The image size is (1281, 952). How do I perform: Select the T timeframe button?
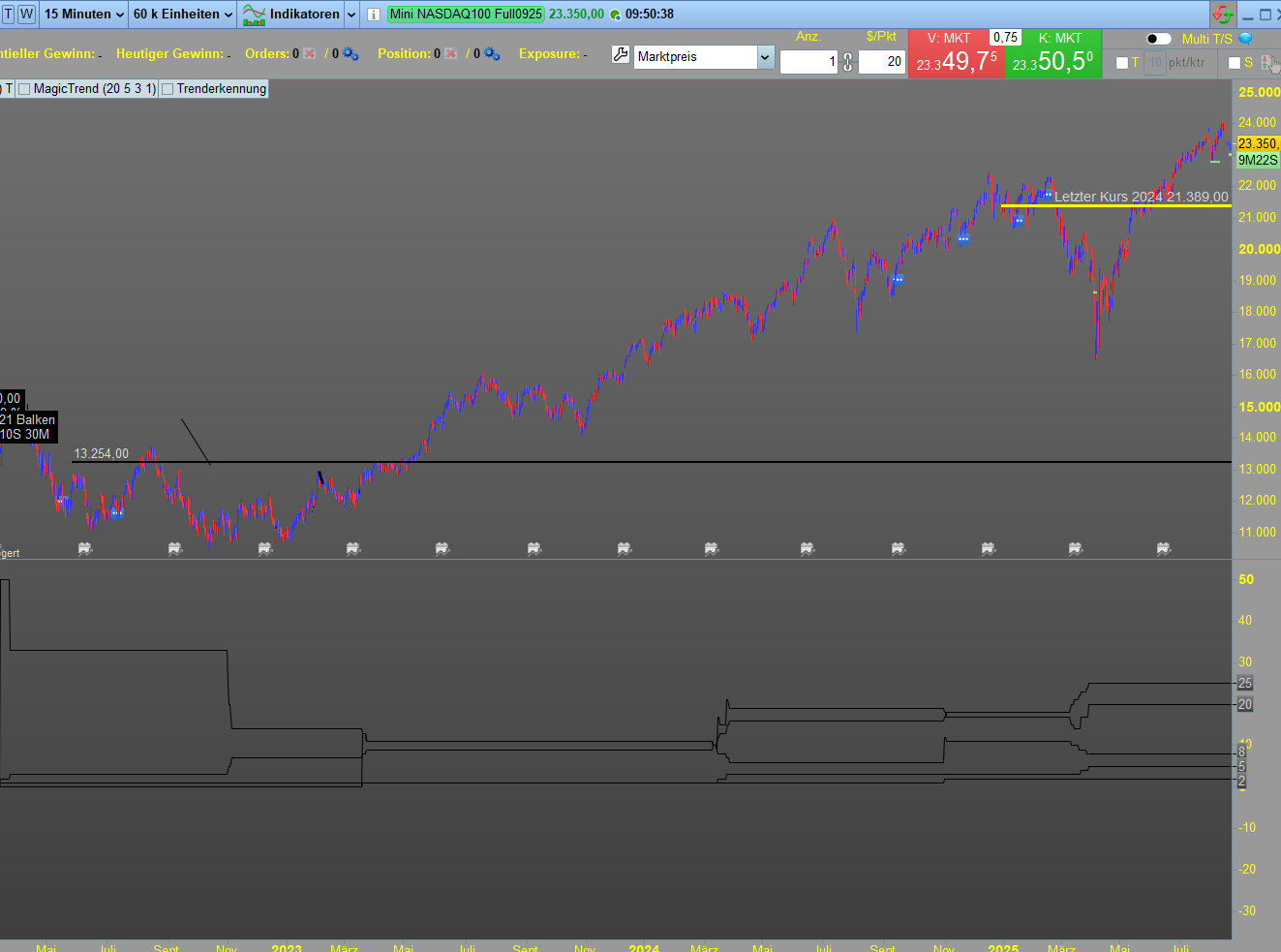[x=8, y=15]
